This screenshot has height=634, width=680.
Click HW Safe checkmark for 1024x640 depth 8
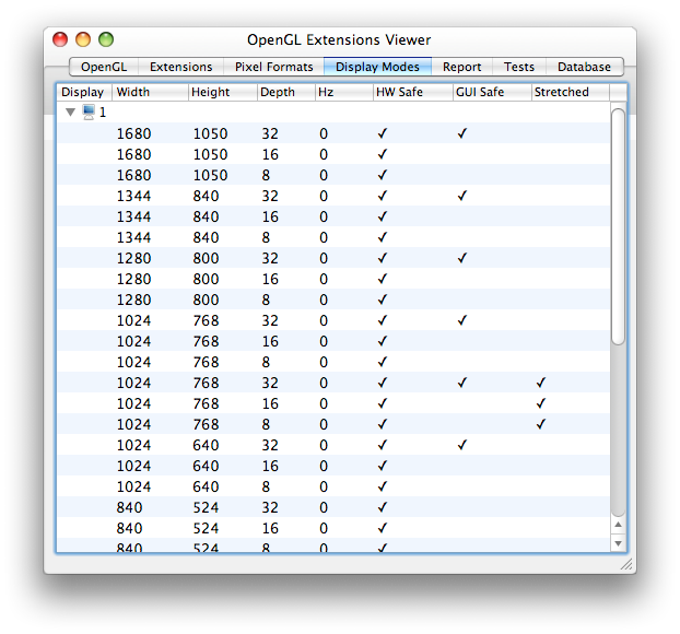(x=382, y=487)
